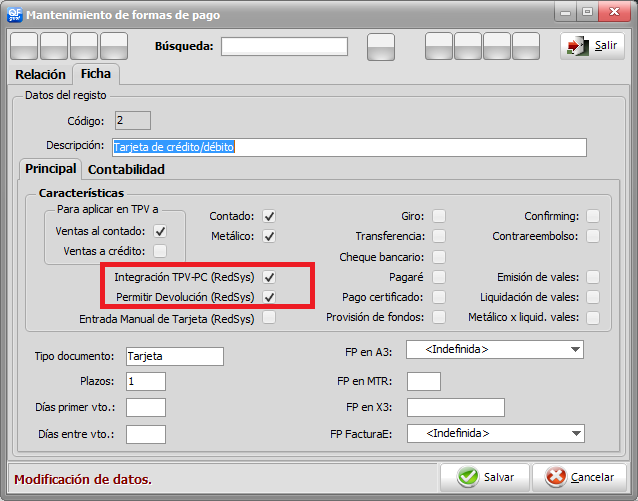This screenshot has width=638, height=501.
Task: Click the Cancelar button
Action: (x=579, y=477)
